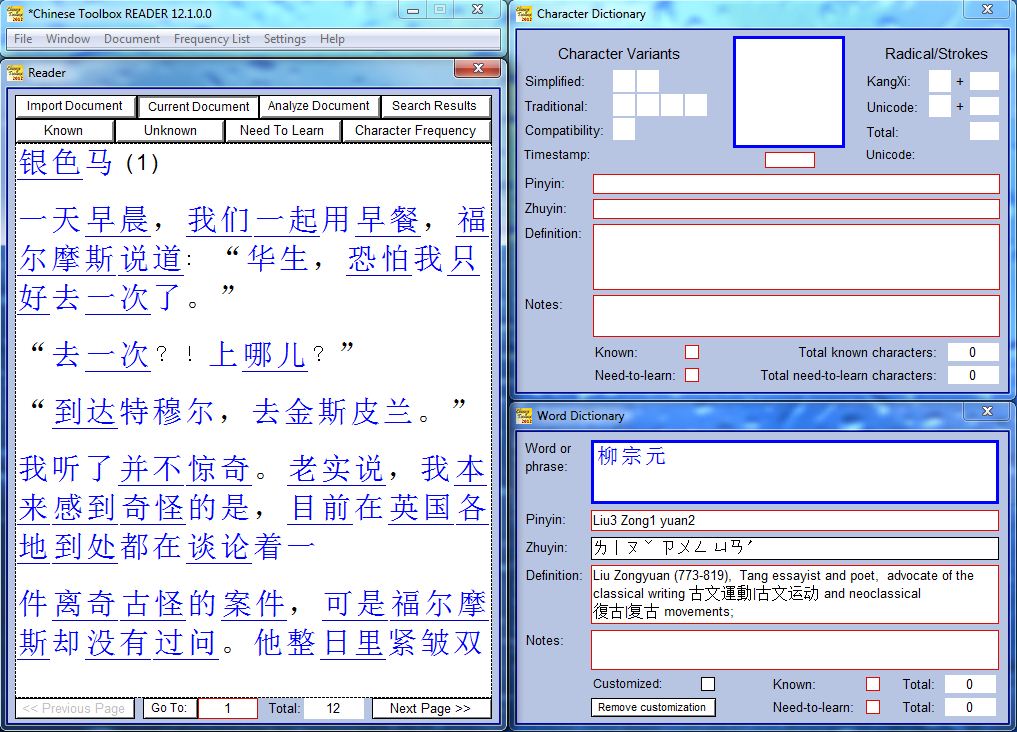Open the Settings menu
Screen dimensions: 1017x732
pos(285,39)
